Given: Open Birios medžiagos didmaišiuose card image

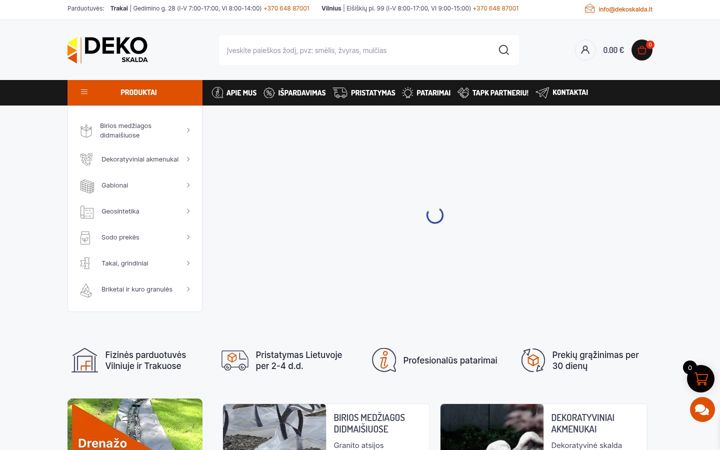Looking at the screenshot, I should [275, 427].
